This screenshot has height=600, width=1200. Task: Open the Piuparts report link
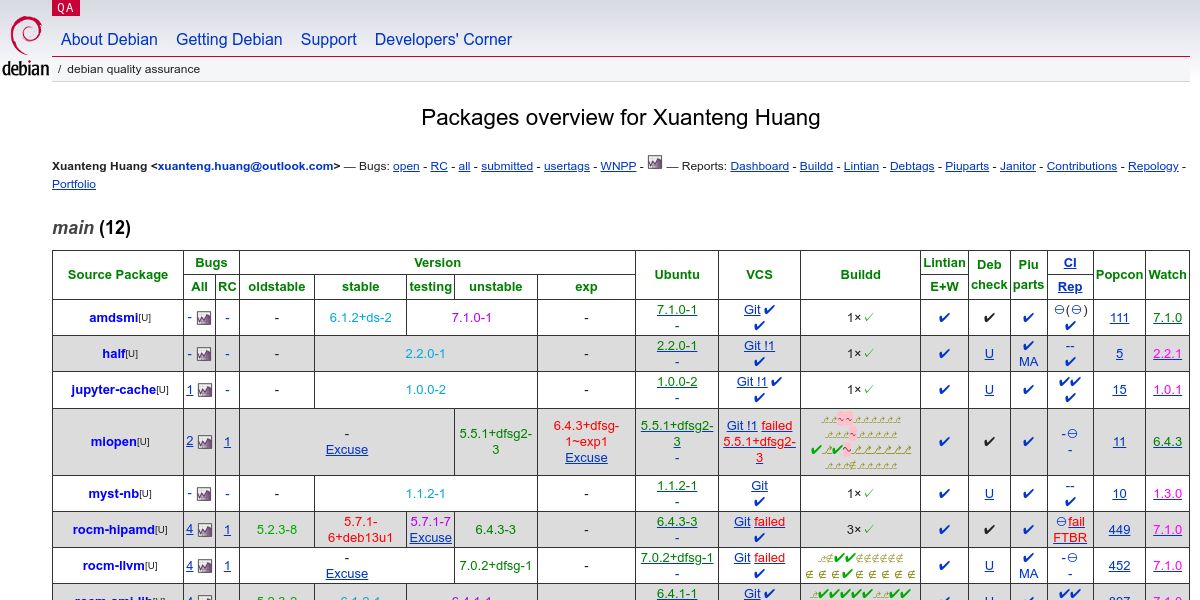coord(967,166)
